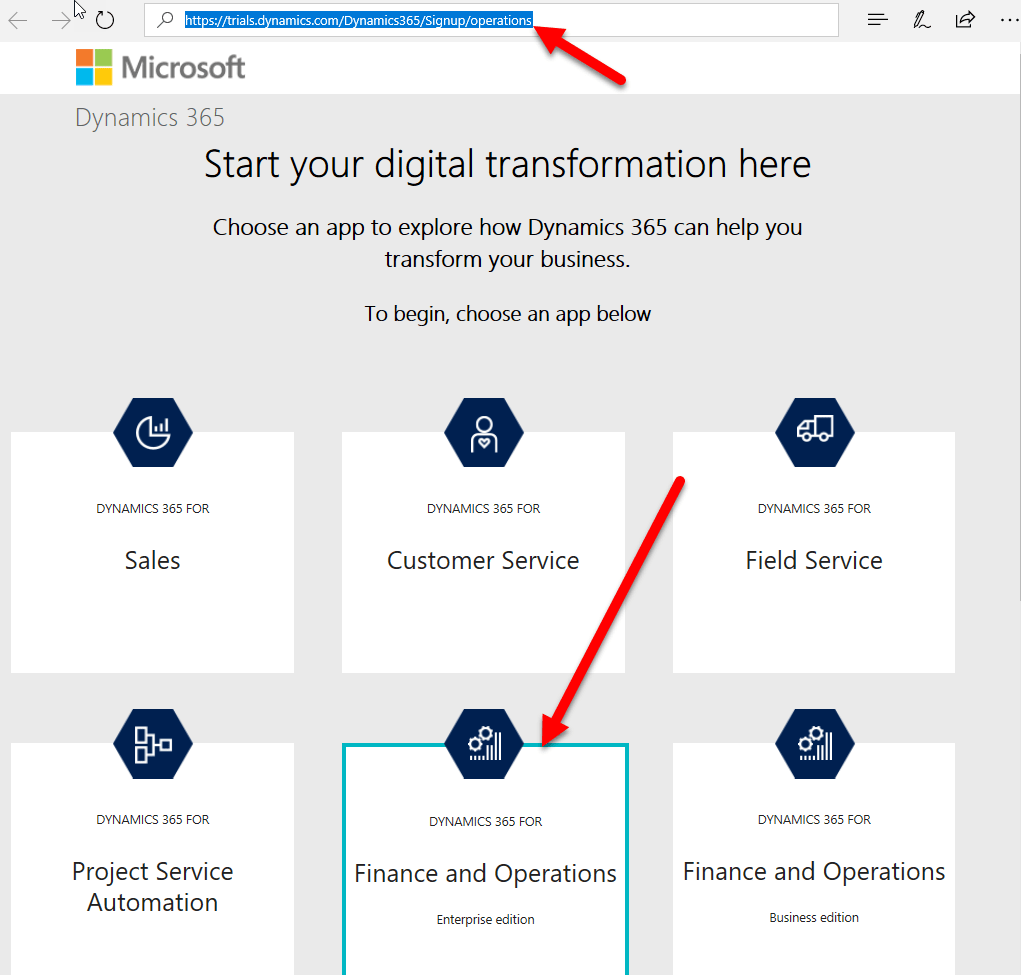Click the Field Service truck hexagon icon
The height and width of the screenshot is (975, 1021).
pyautogui.click(x=814, y=432)
